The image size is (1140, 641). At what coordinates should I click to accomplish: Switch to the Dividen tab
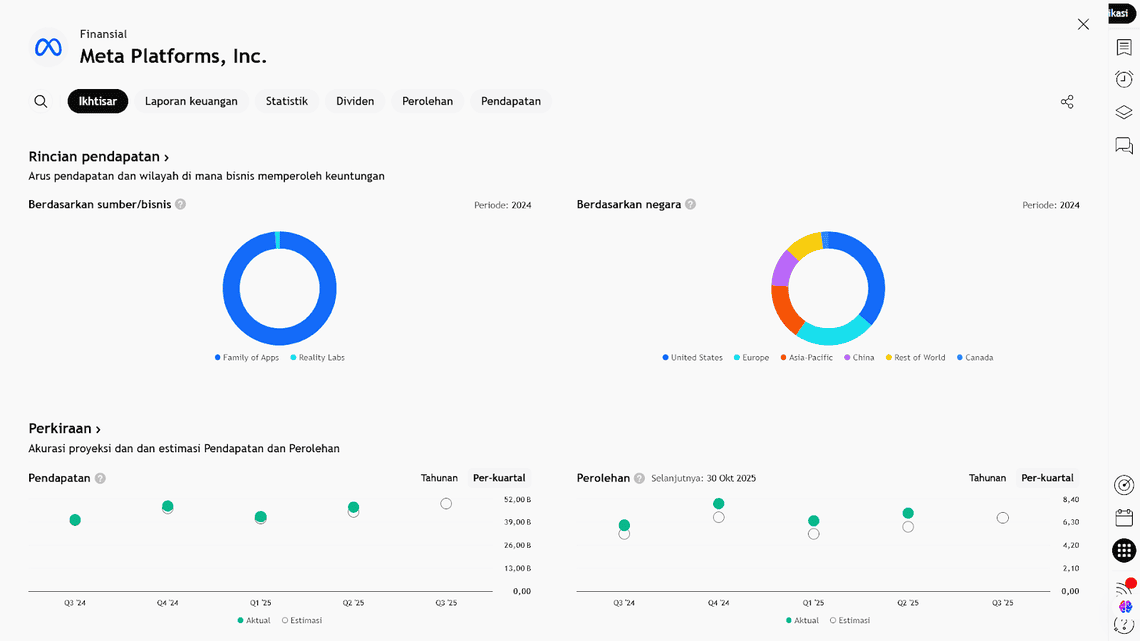click(355, 101)
